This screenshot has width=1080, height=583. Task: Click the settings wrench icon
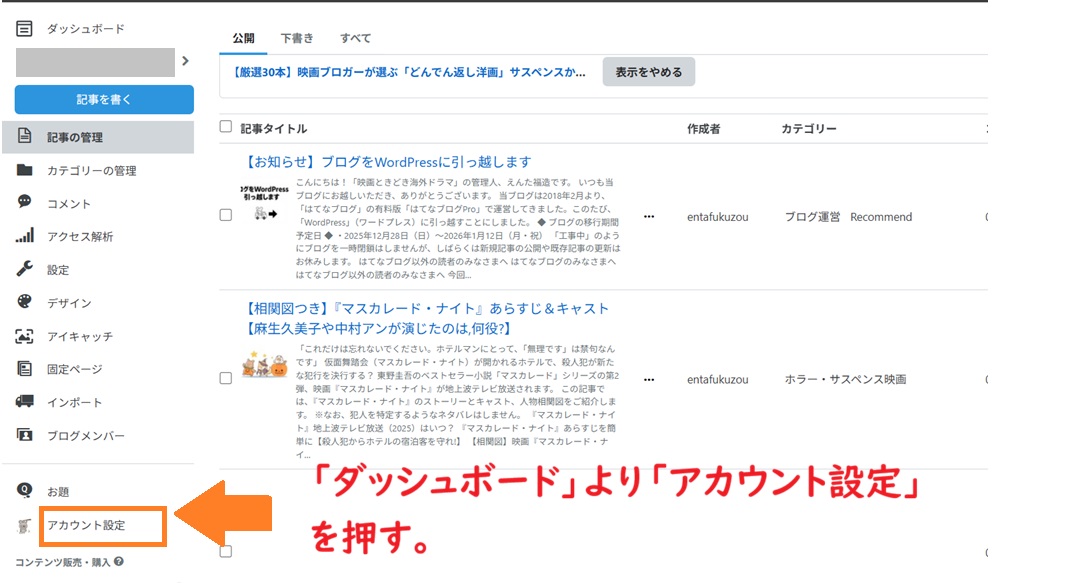pyautogui.click(x=25, y=269)
